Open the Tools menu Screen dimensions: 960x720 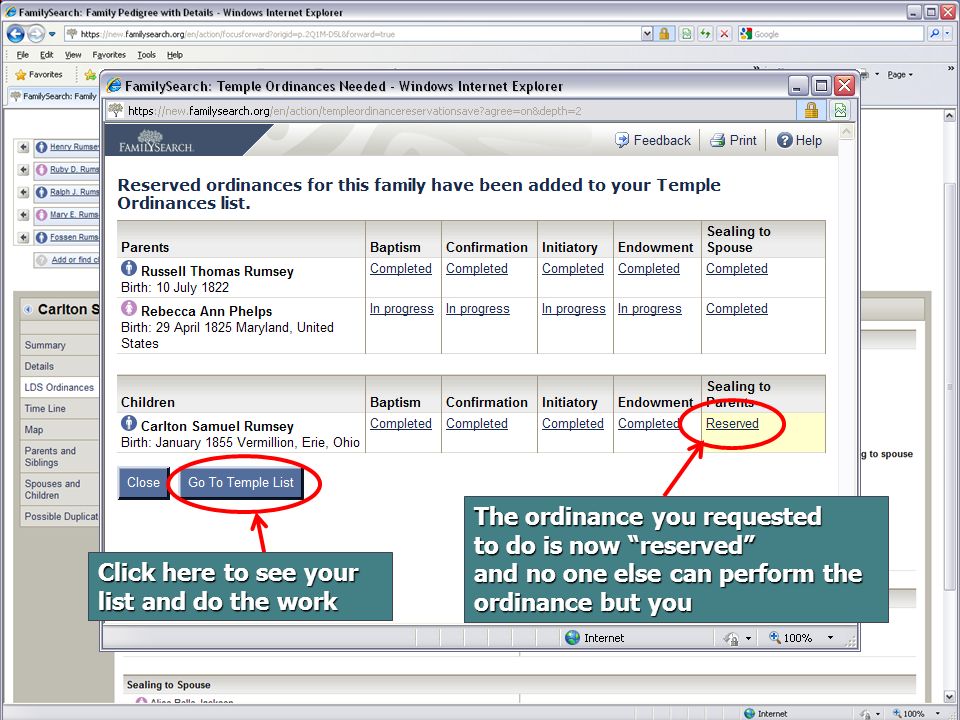tap(146, 54)
